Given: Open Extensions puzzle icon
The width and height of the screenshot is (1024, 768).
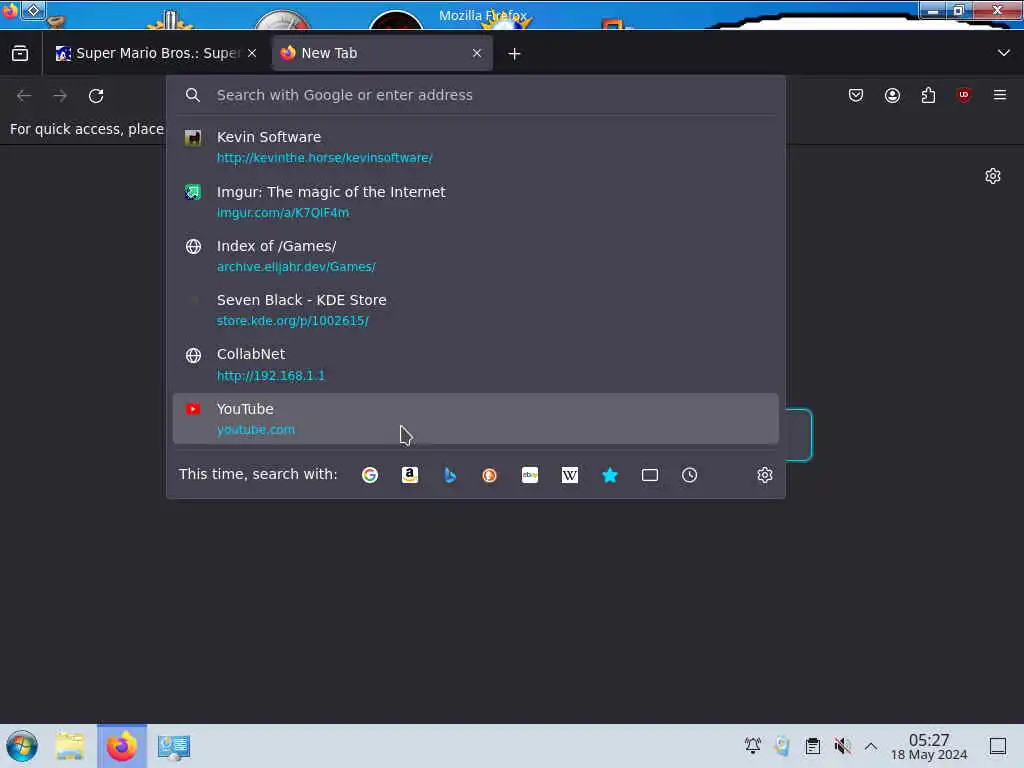Looking at the screenshot, I should point(928,95).
